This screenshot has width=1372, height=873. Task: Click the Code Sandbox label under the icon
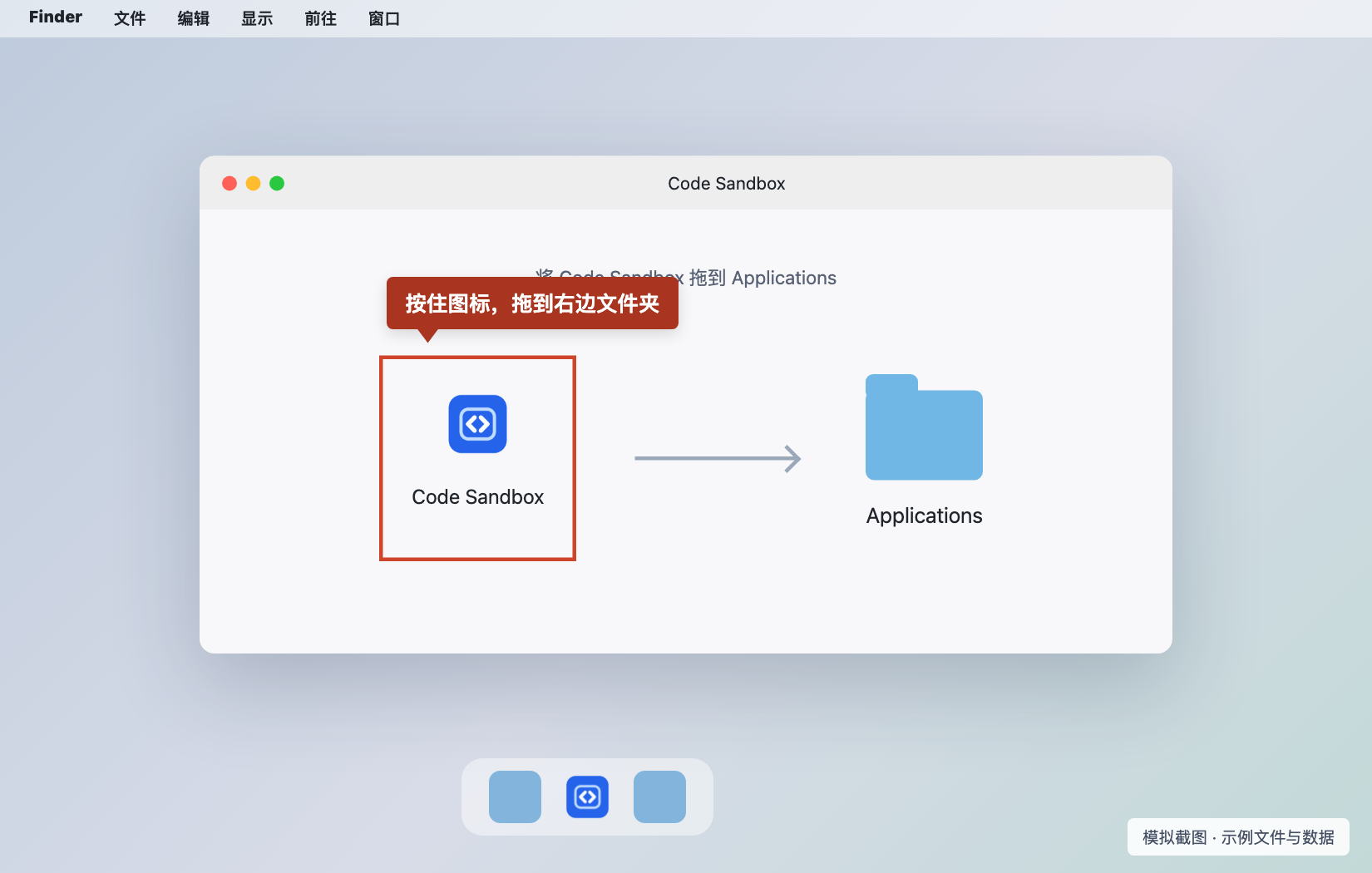[x=477, y=497]
